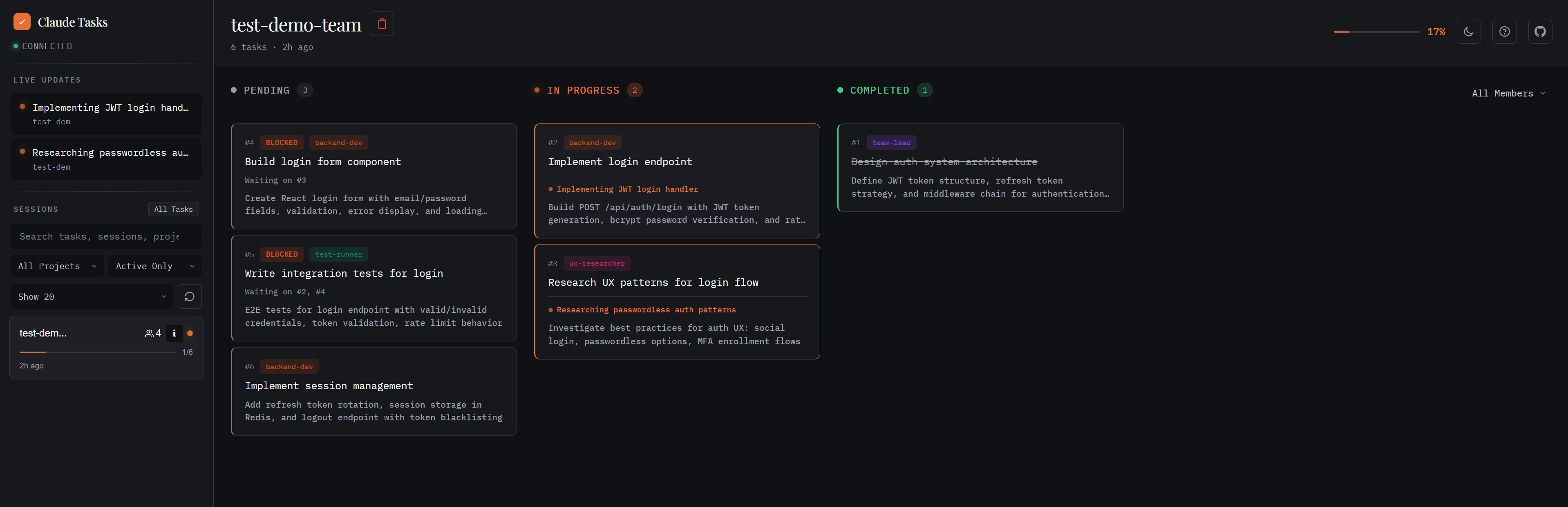Screen dimensions: 1568x507
Task: Toggle dark mode with the moon icon
Action: click(1469, 31)
